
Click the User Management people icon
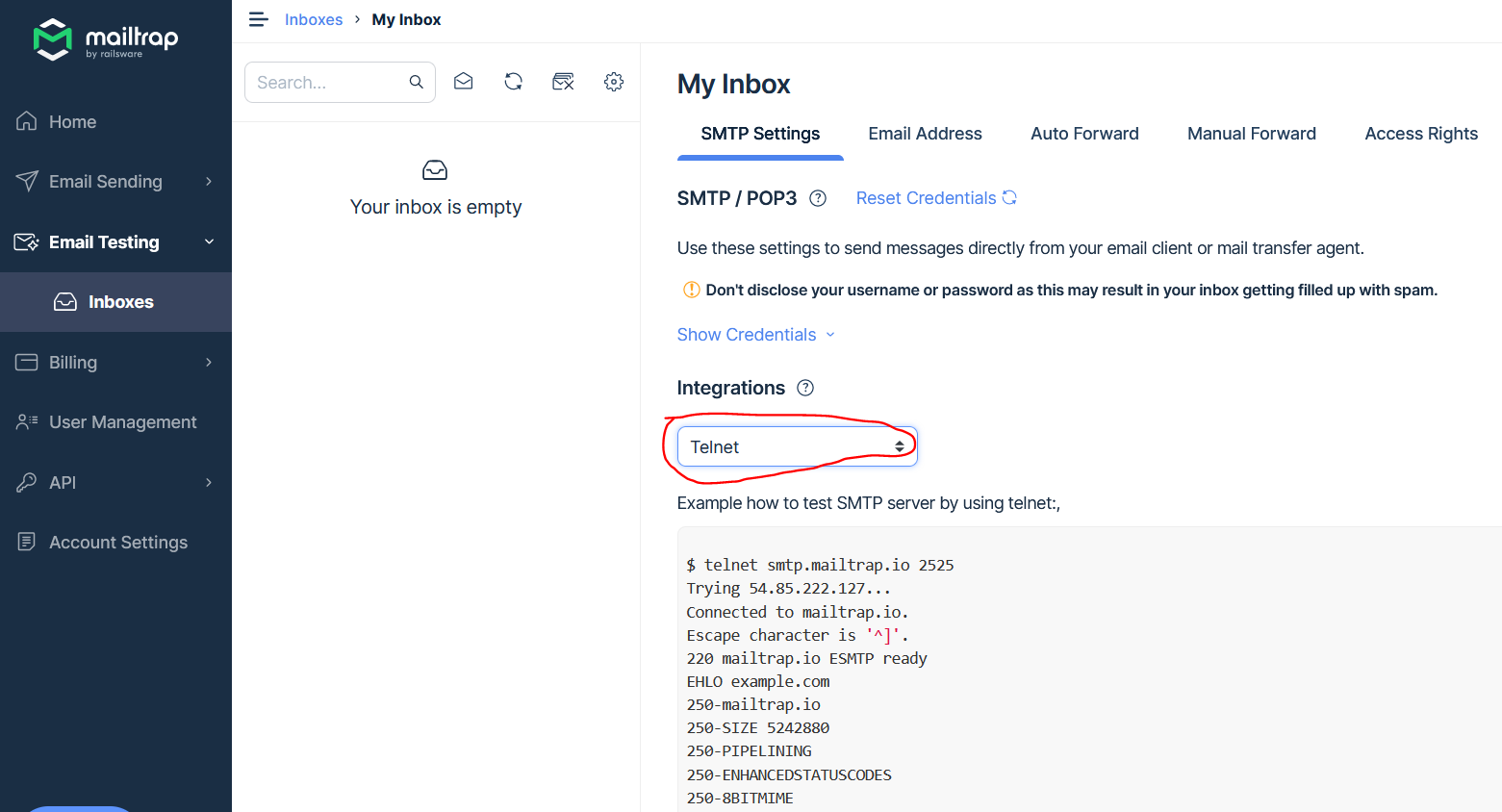pyautogui.click(x=27, y=421)
